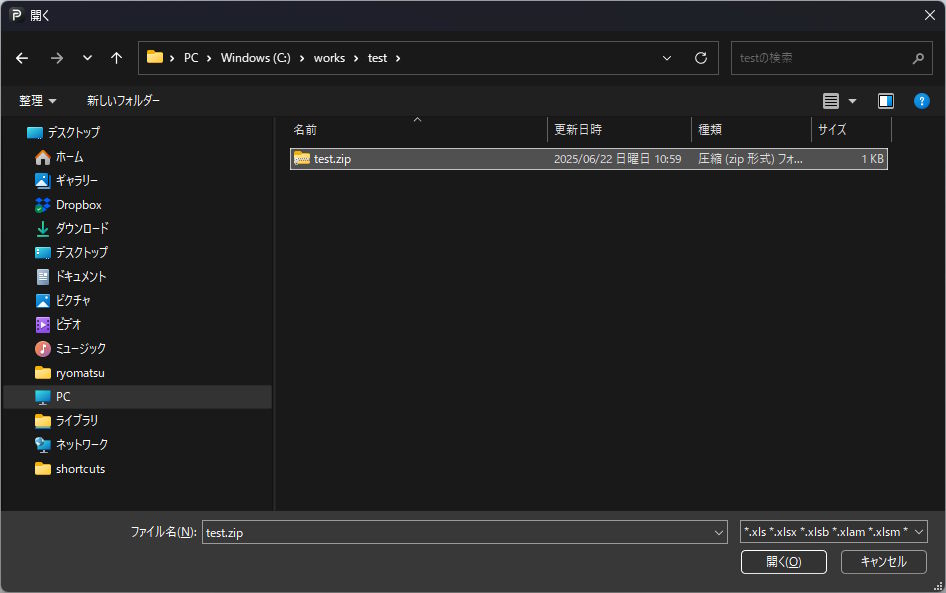Viewport: 946px width, 593px height.
Task: Open the Help question mark icon
Action: click(x=921, y=101)
